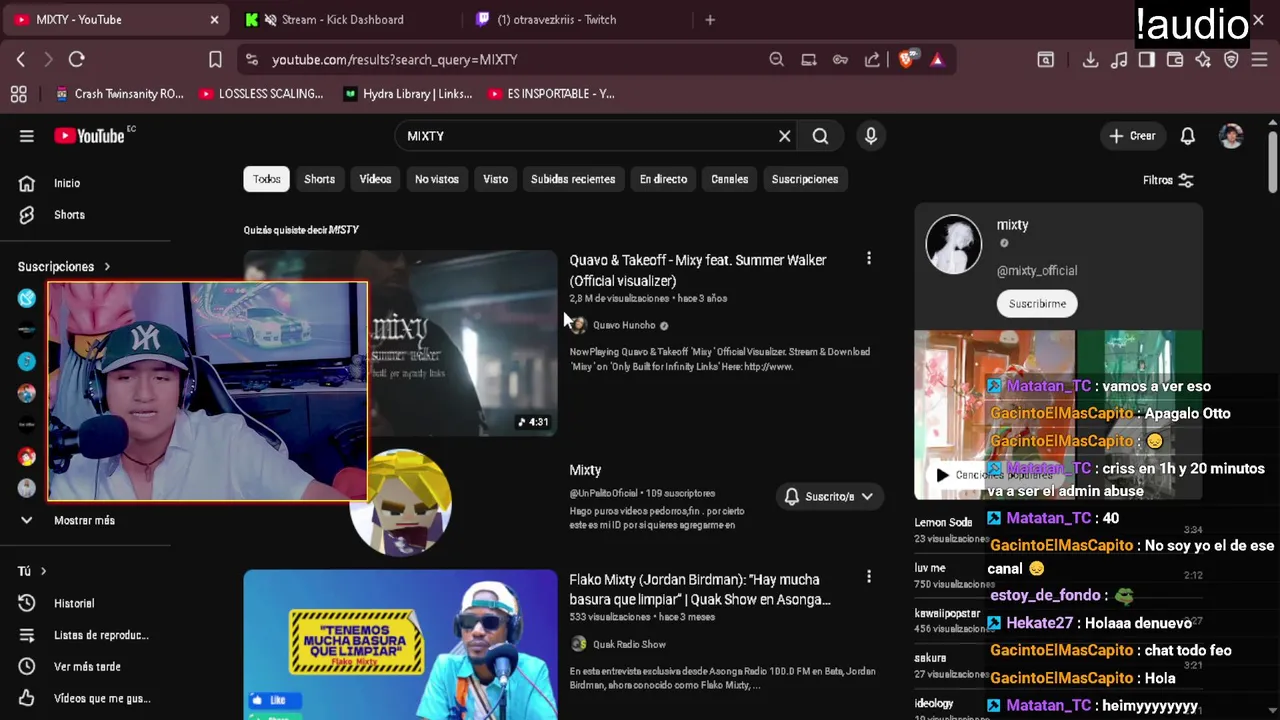1280x720 pixels.
Task: Reload the page in the browser
Action: [x=76, y=60]
